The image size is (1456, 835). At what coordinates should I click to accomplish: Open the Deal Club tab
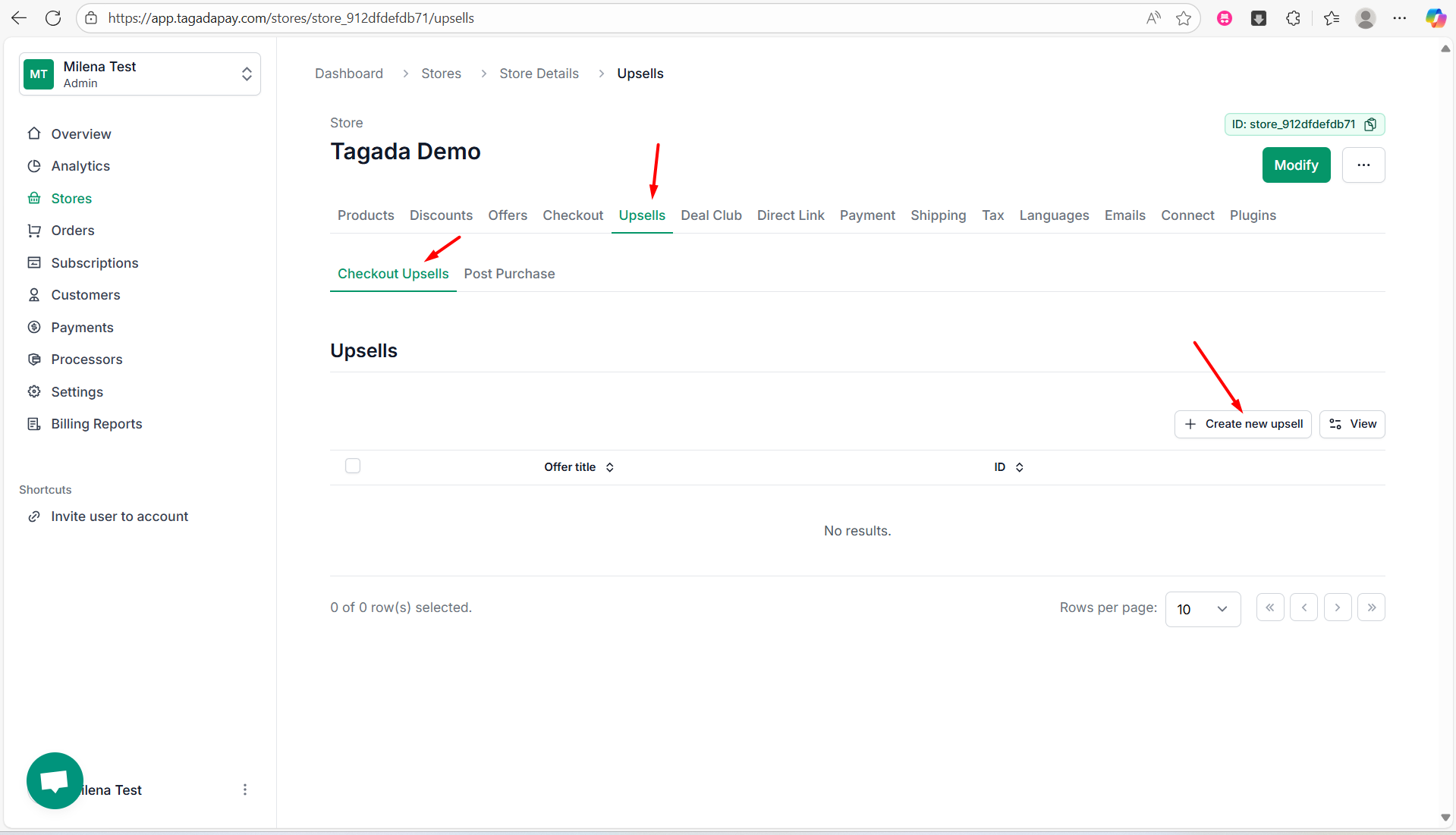click(x=711, y=215)
